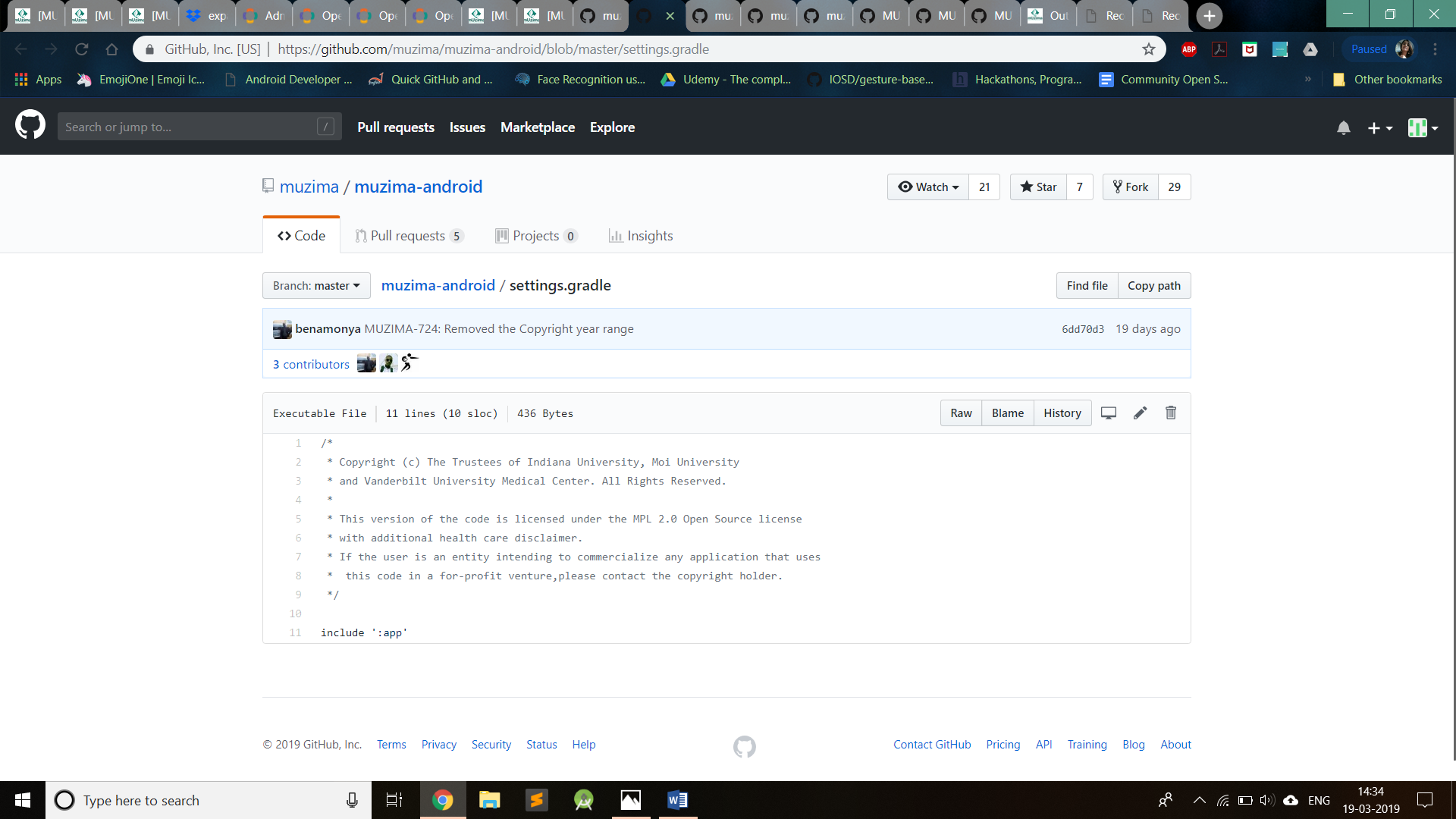Click the Windows taskbar search box
Image resolution: width=1456 pixels, height=819 pixels.
coord(209,800)
